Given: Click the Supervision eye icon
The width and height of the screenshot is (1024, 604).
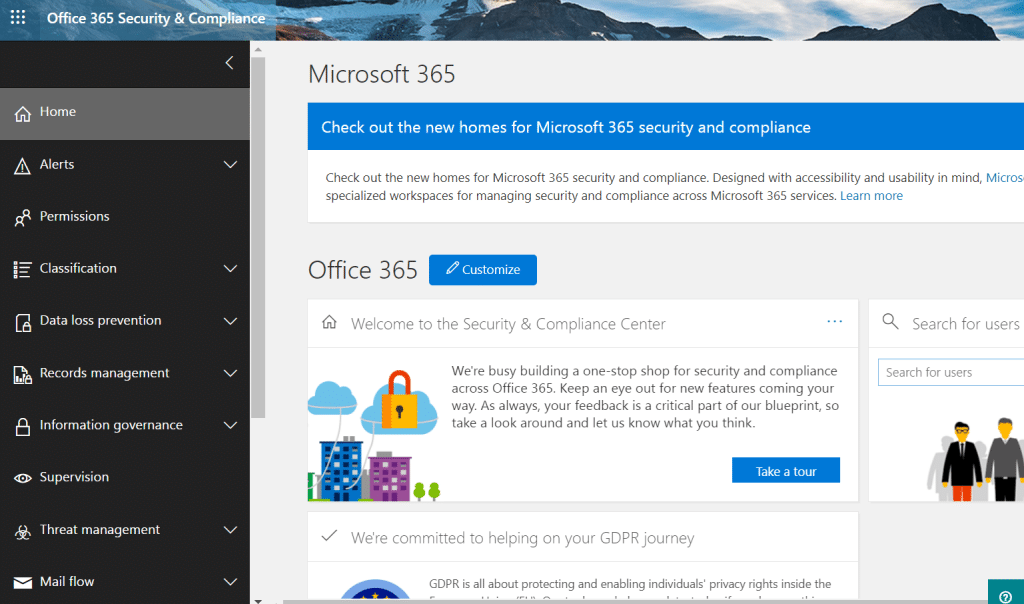Looking at the screenshot, I should [23, 478].
